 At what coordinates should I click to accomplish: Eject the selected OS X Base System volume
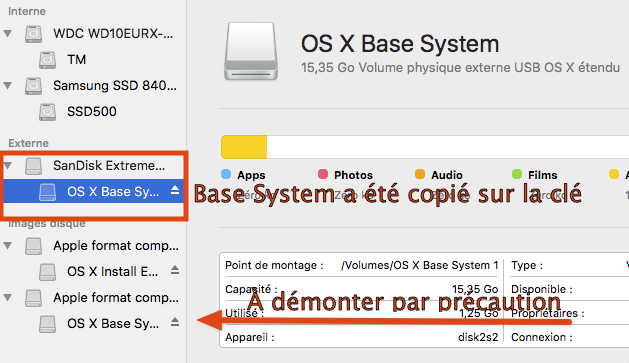[175, 190]
